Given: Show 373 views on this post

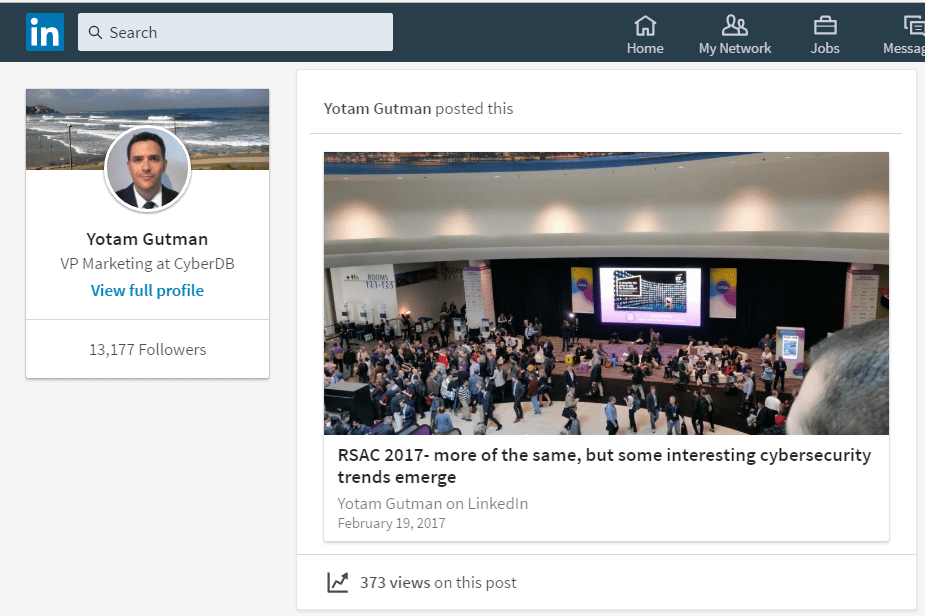Looking at the screenshot, I should pyautogui.click(x=438, y=582).
